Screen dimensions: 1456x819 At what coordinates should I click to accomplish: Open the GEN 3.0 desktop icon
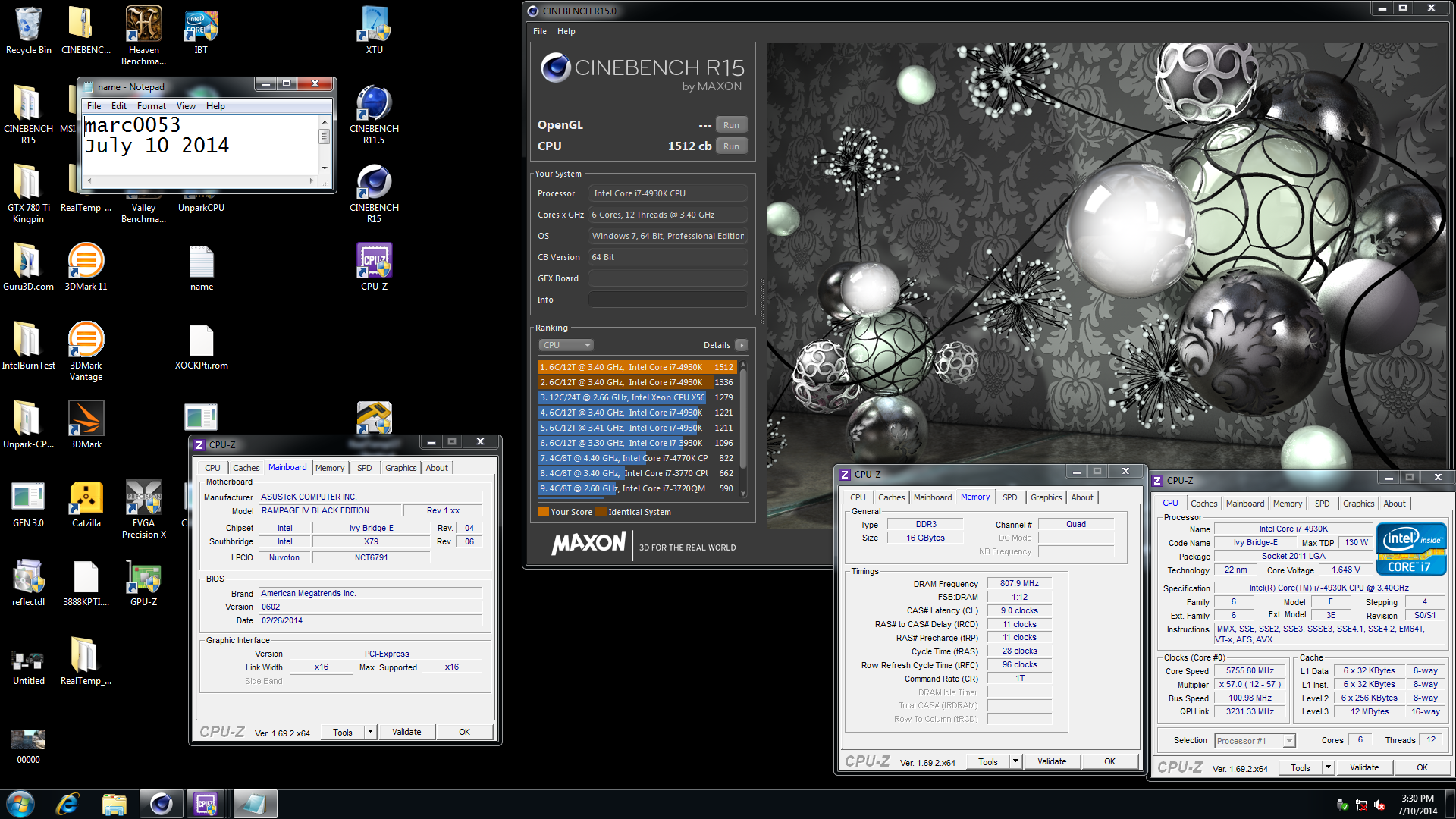(28, 503)
